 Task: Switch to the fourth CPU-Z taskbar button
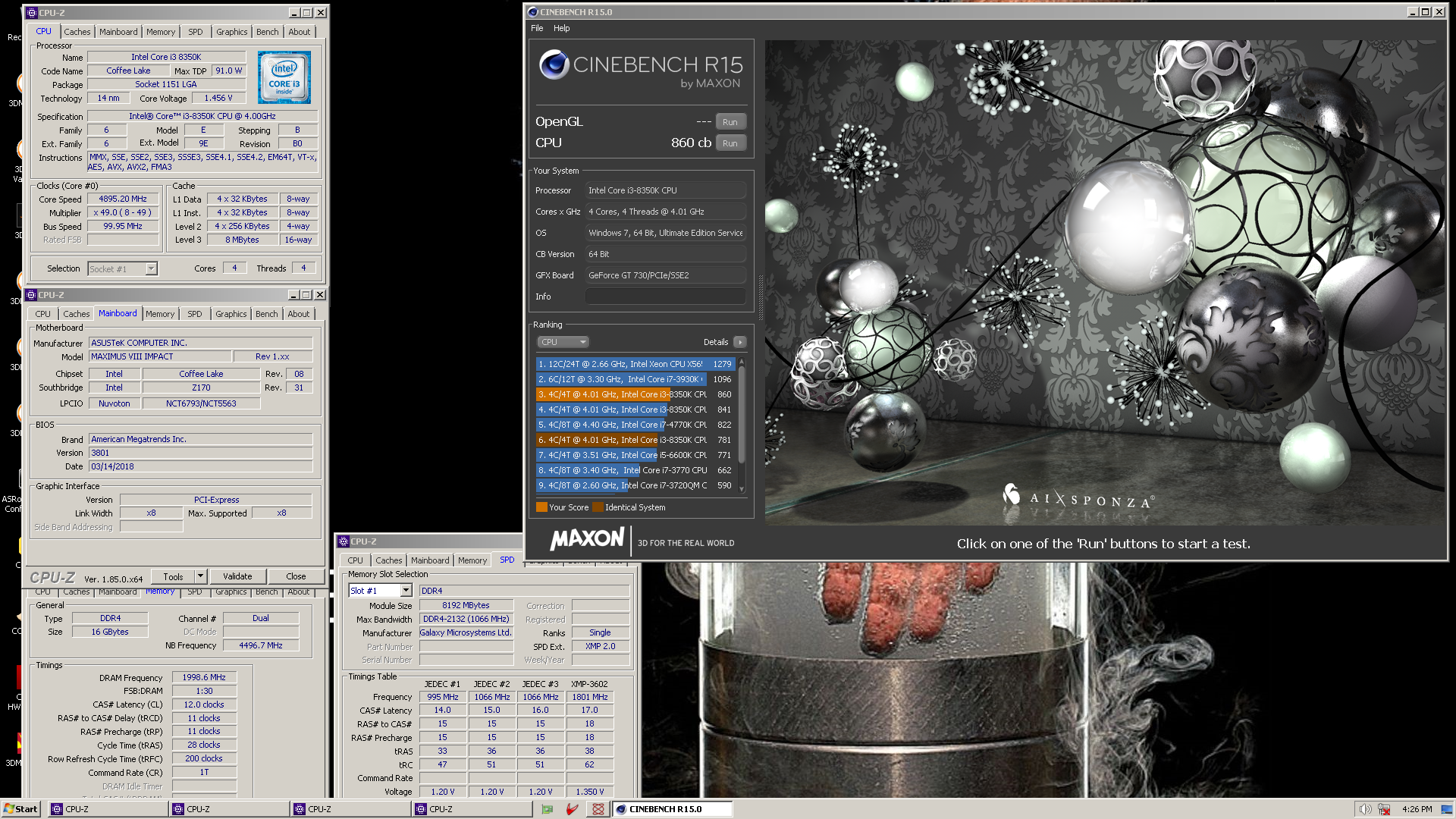[472, 809]
